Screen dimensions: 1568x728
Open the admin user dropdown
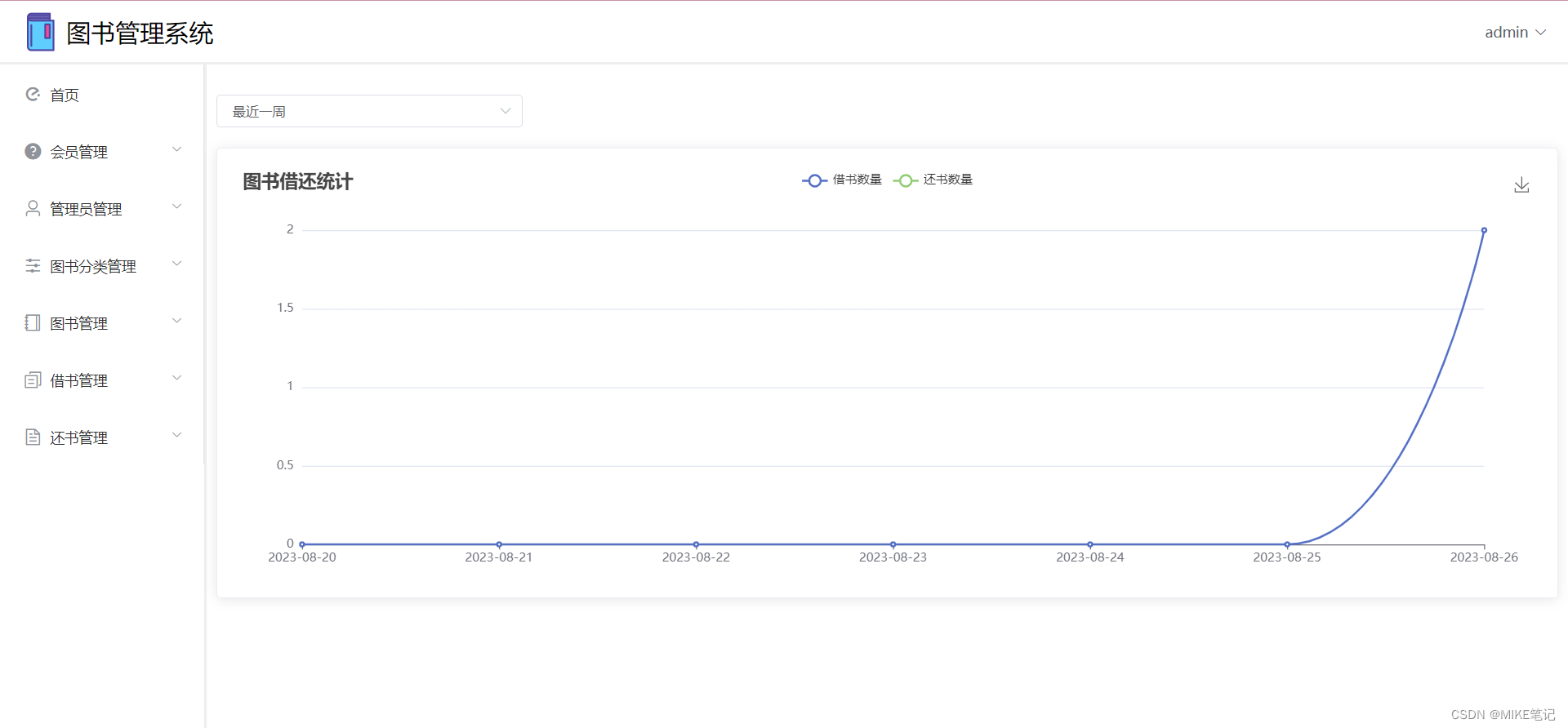pyautogui.click(x=1515, y=33)
